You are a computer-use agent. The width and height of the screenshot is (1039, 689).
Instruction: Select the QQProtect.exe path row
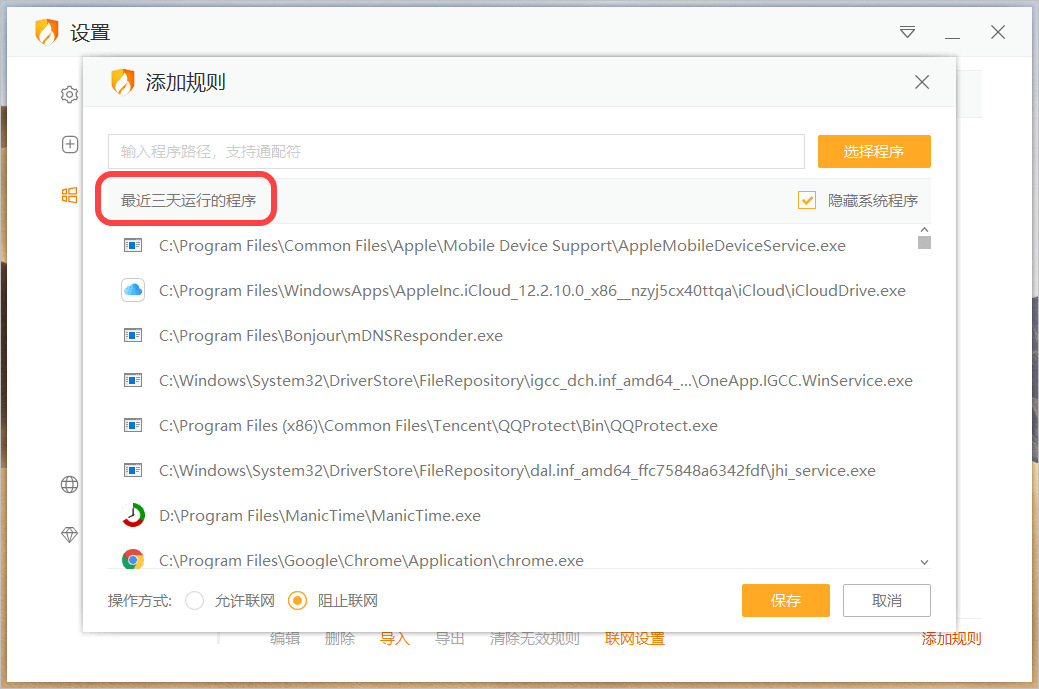point(512,426)
